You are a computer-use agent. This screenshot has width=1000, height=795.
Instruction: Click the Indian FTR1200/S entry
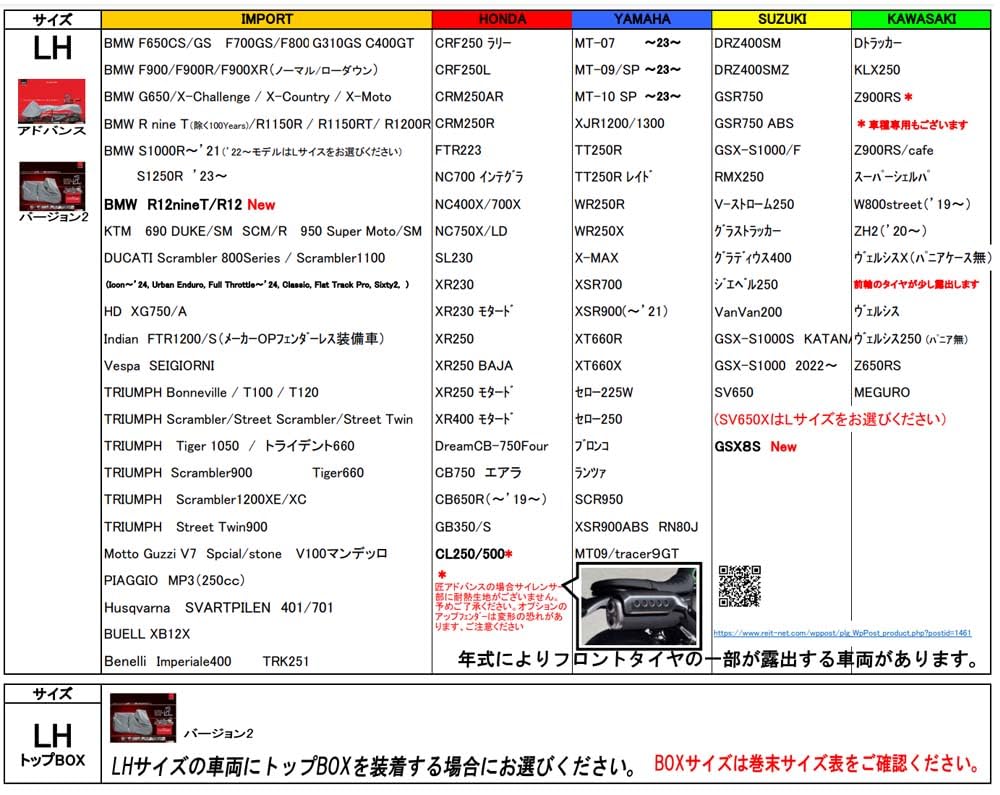coord(244,339)
